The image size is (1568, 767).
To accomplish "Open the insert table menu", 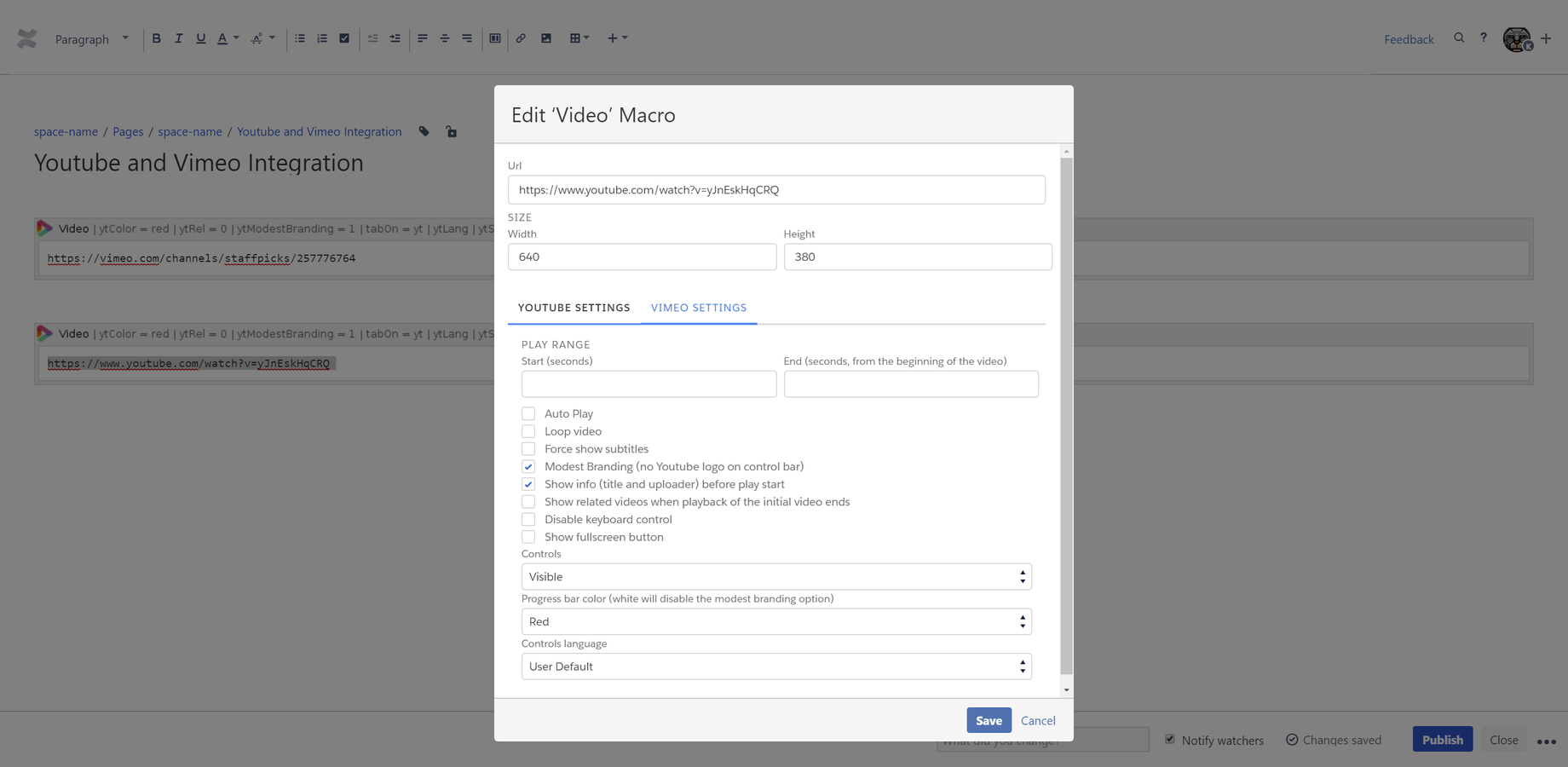I will [579, 38].
